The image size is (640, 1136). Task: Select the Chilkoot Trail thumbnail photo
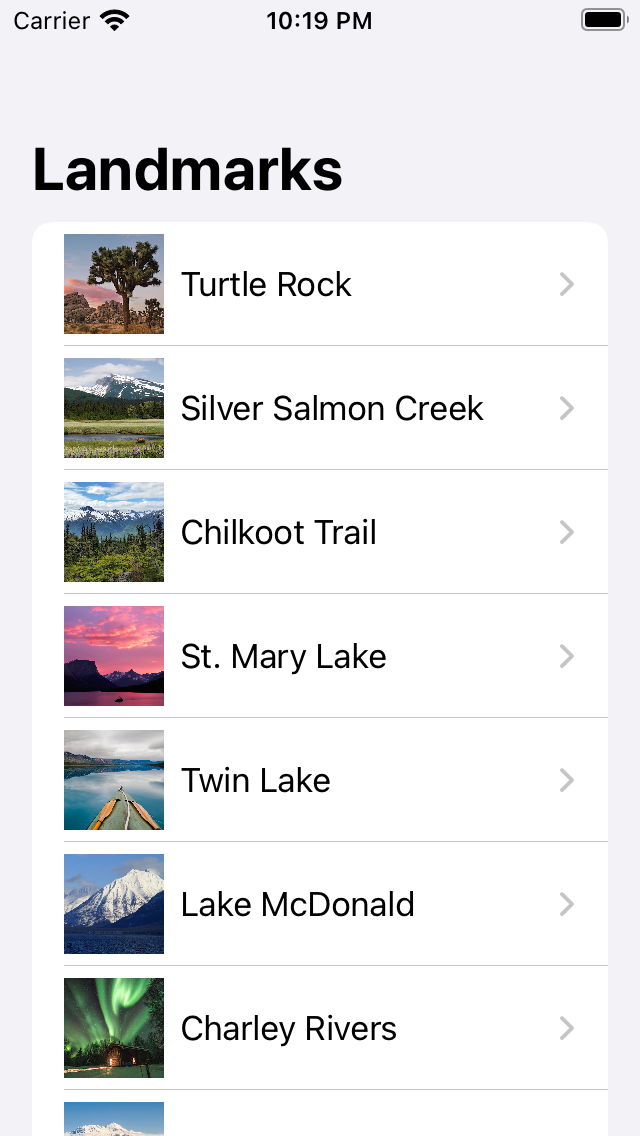[114, 532]
